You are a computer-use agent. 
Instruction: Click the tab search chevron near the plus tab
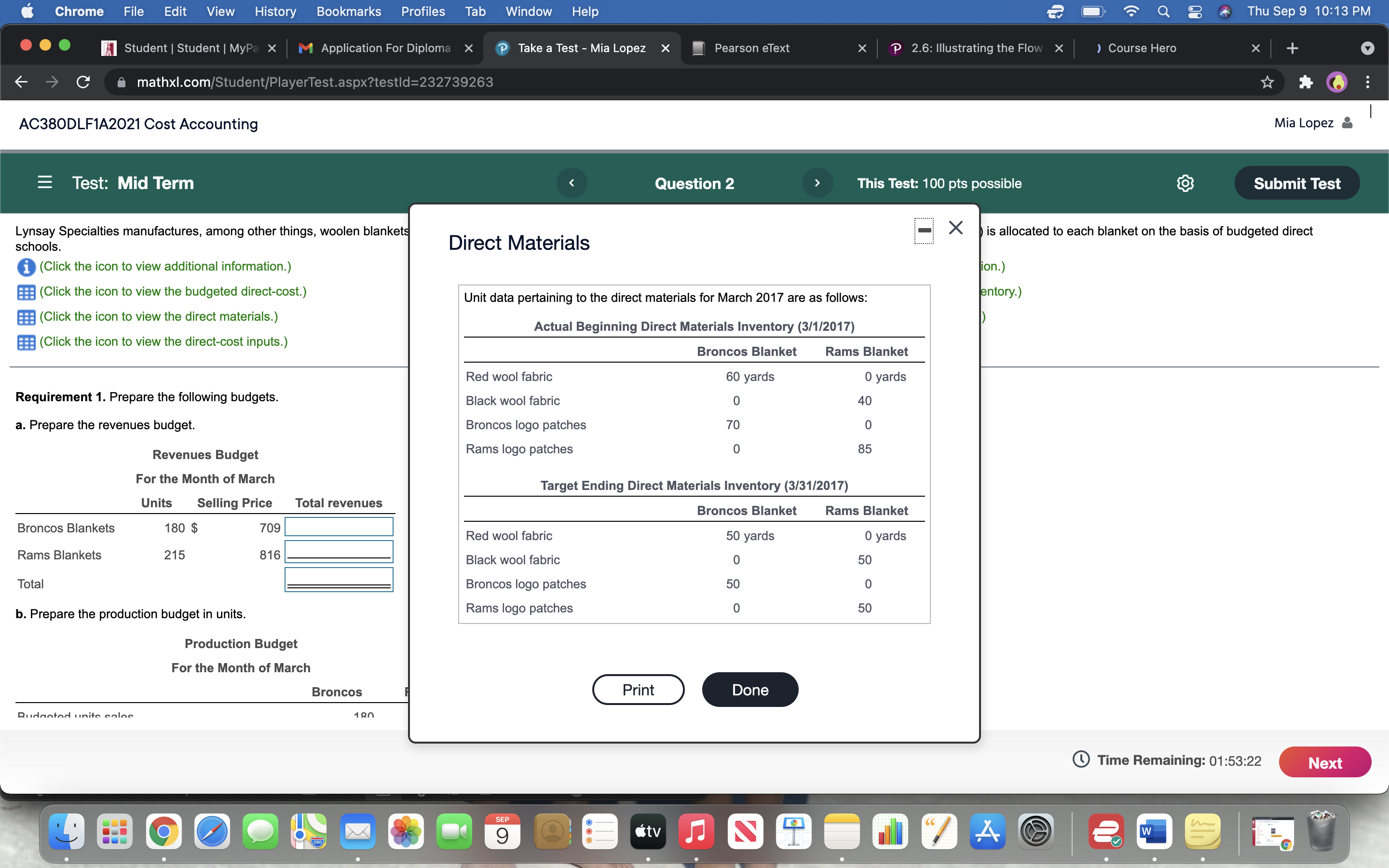[x=1367, y=48]
